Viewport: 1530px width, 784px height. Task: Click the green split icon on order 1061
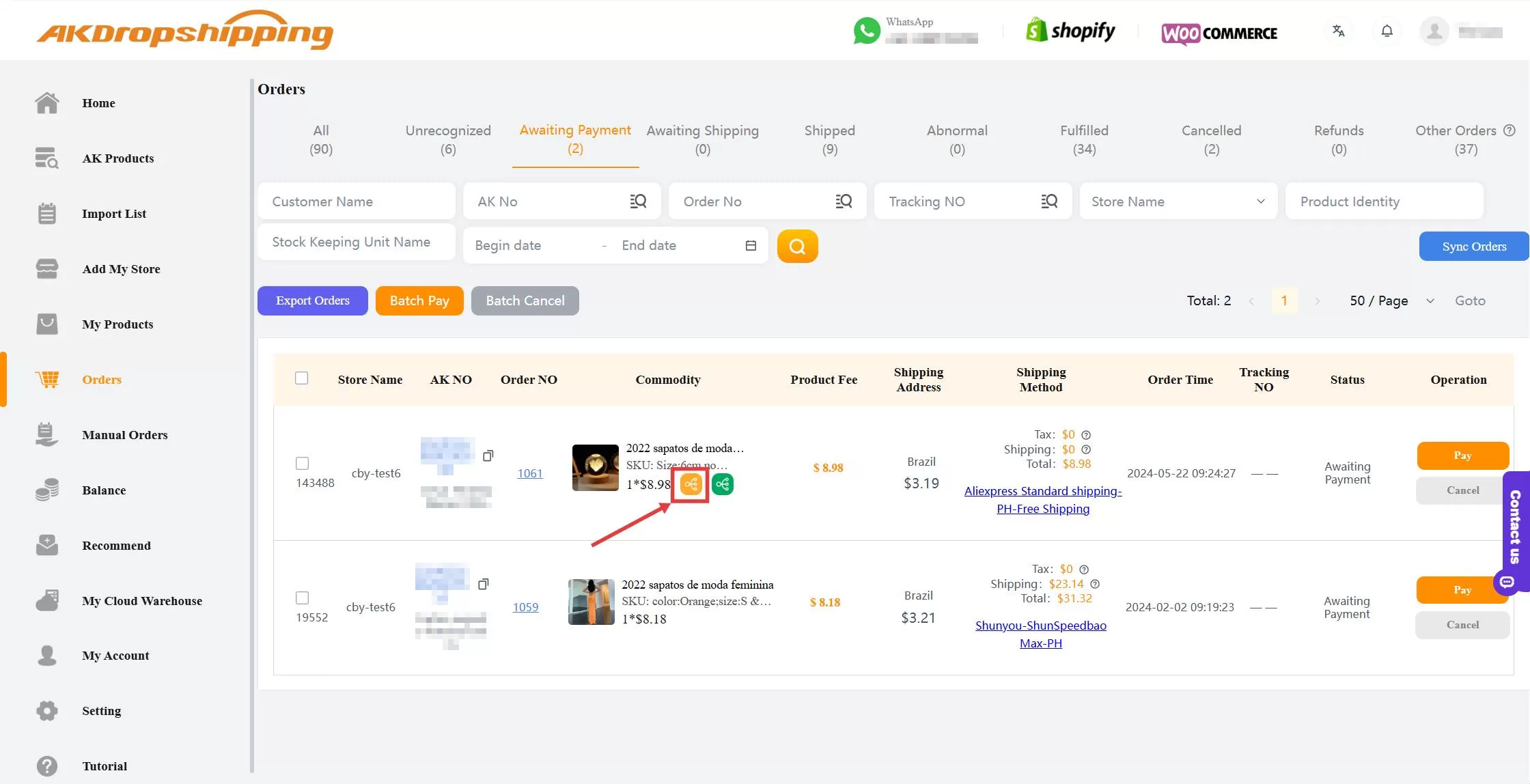[x=723, y=484]
